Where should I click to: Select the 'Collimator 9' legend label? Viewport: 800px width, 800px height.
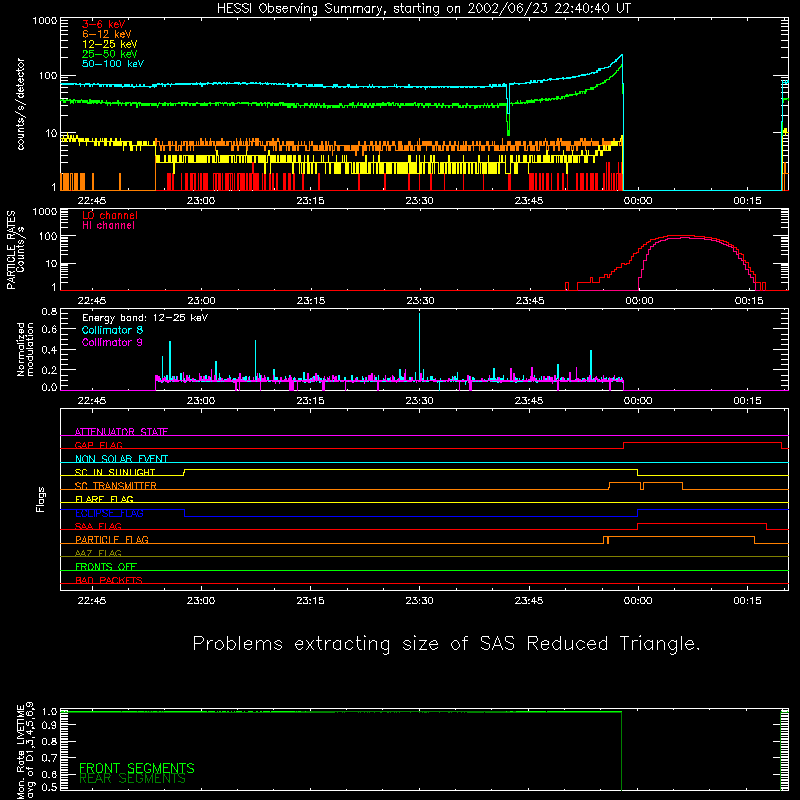coord(112,342)
